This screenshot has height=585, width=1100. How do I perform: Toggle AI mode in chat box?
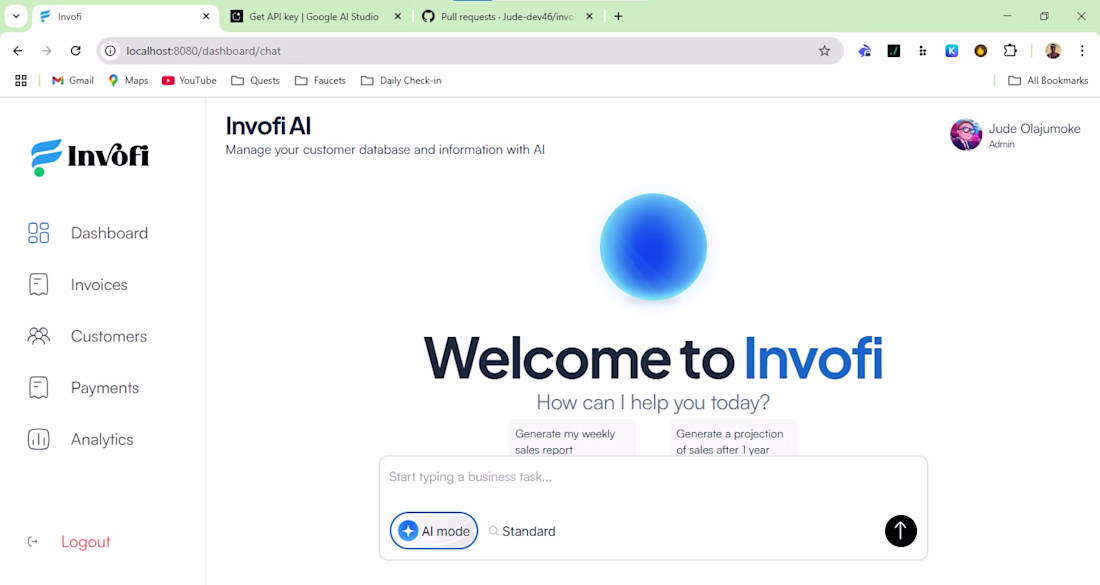434,531
